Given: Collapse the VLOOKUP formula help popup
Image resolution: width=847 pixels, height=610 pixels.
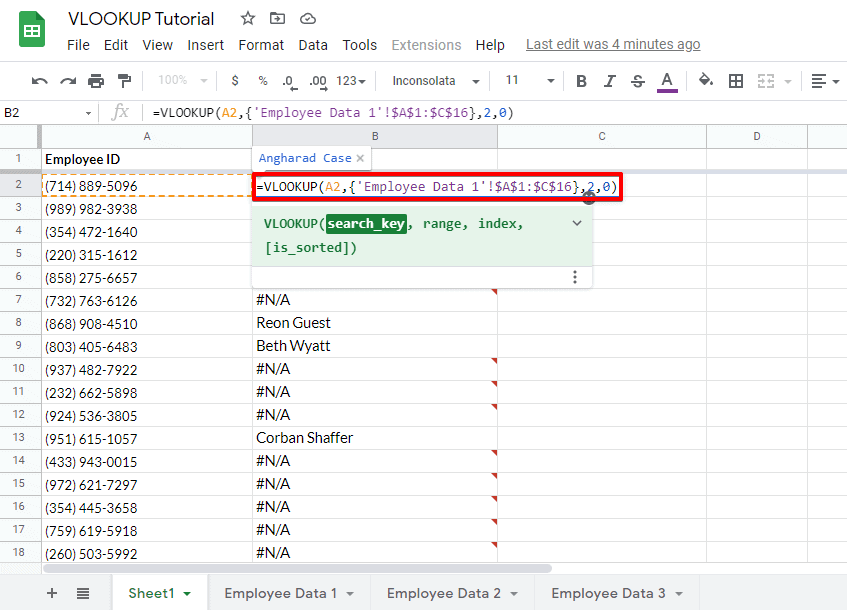Looking at the screenshot, I should point(576,223).
